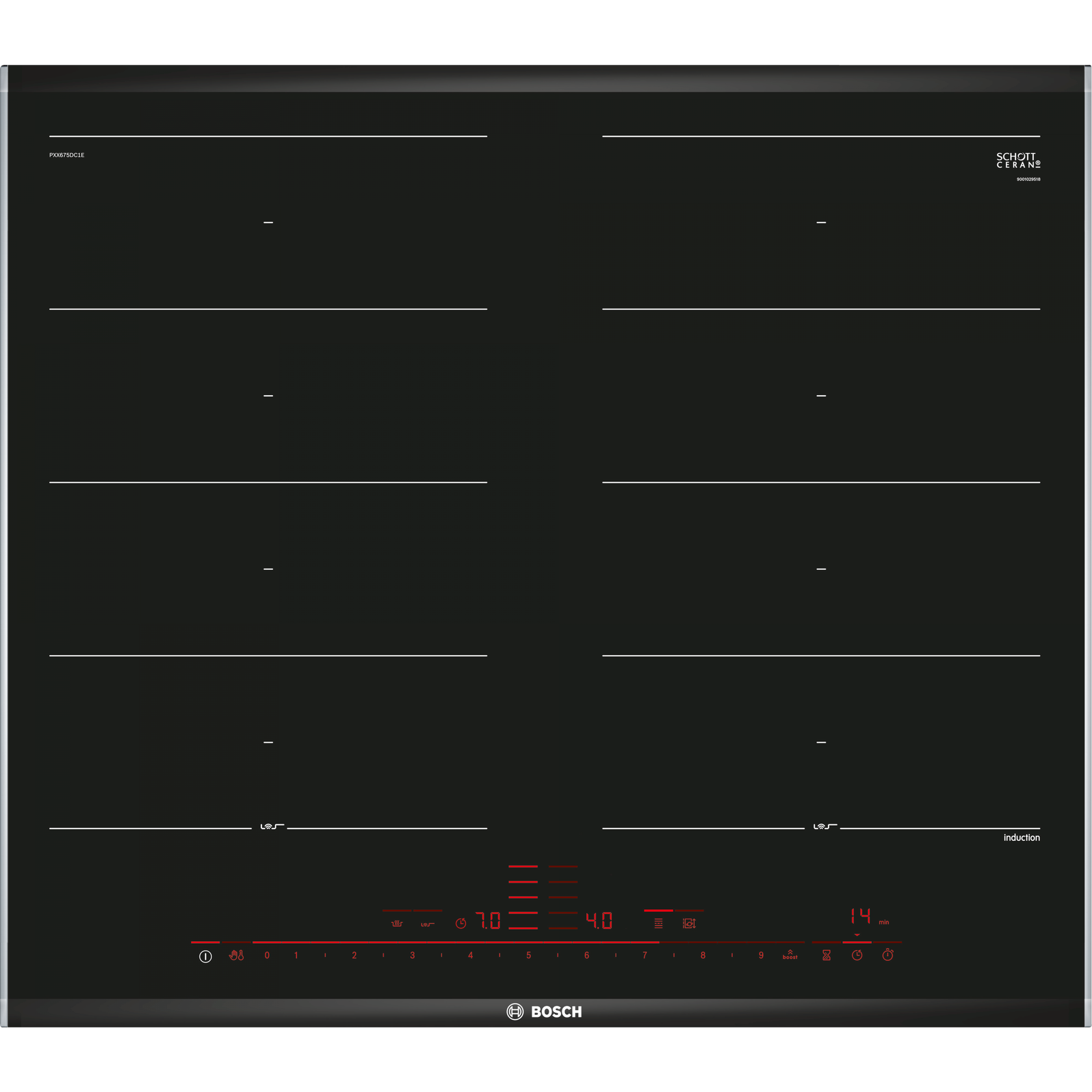Image resolution: width=1092 pixels, height=1092 pixels.
Task: Tap the Bosch logo on front bezel
Action: tap(545, 1011)
